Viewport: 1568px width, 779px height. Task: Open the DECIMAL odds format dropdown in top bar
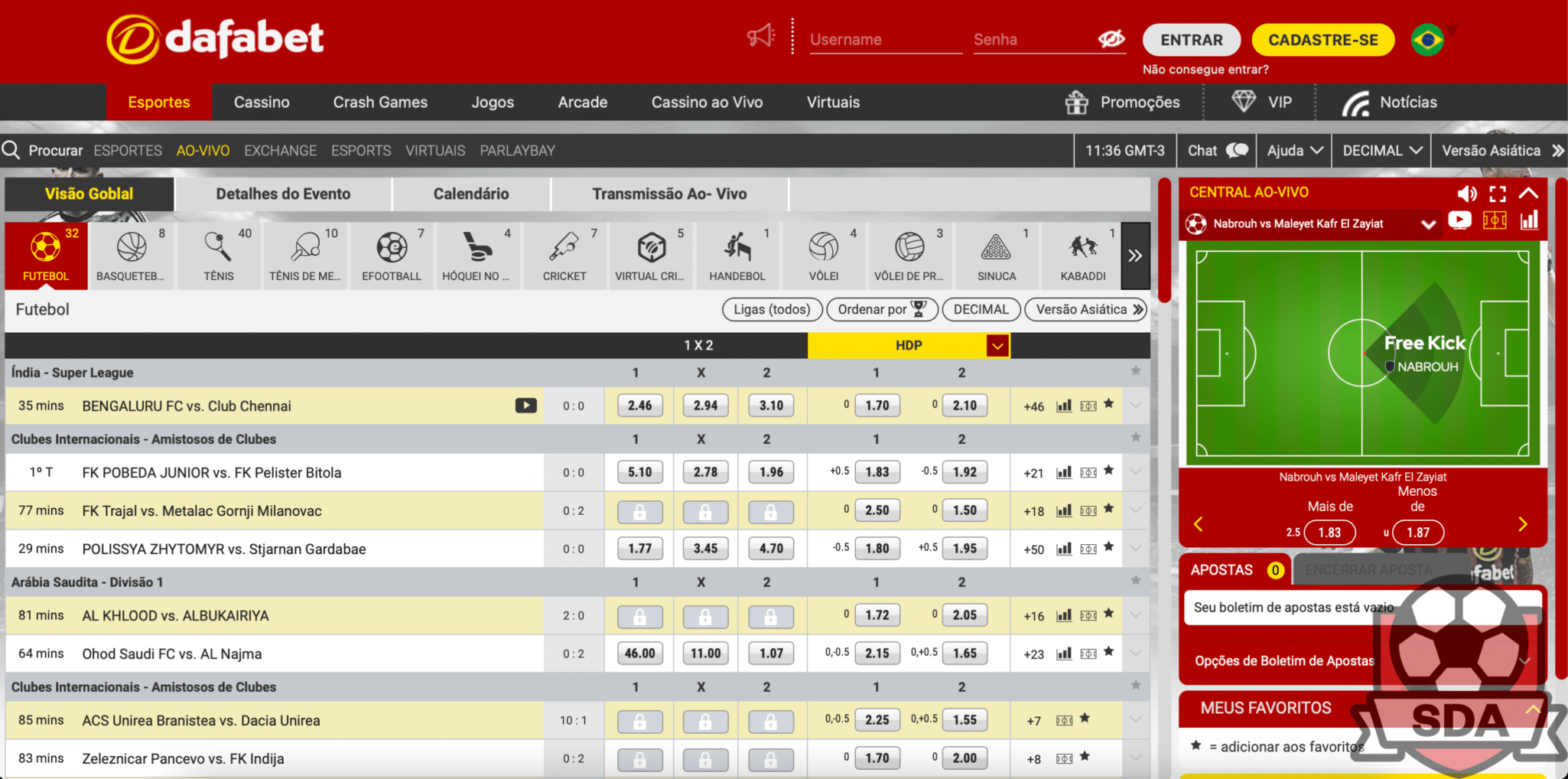tap(1382, 150)
